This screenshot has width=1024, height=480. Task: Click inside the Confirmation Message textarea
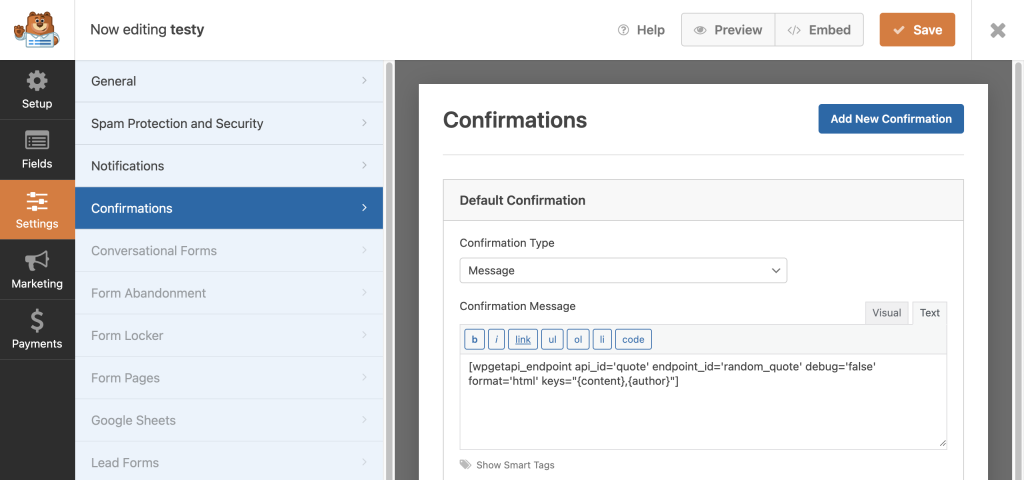pyautogui.click(x=703, y=402)
